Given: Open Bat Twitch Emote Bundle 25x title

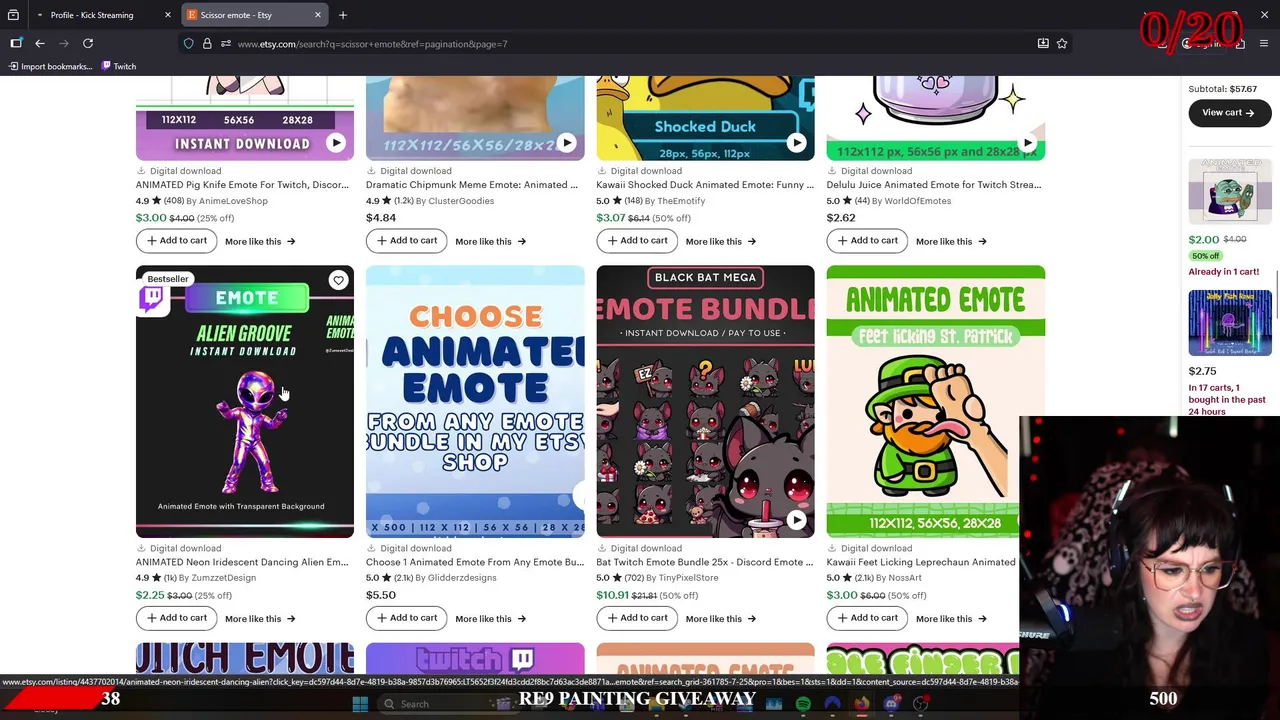Looking at the screenshot, I should (705, 561).
